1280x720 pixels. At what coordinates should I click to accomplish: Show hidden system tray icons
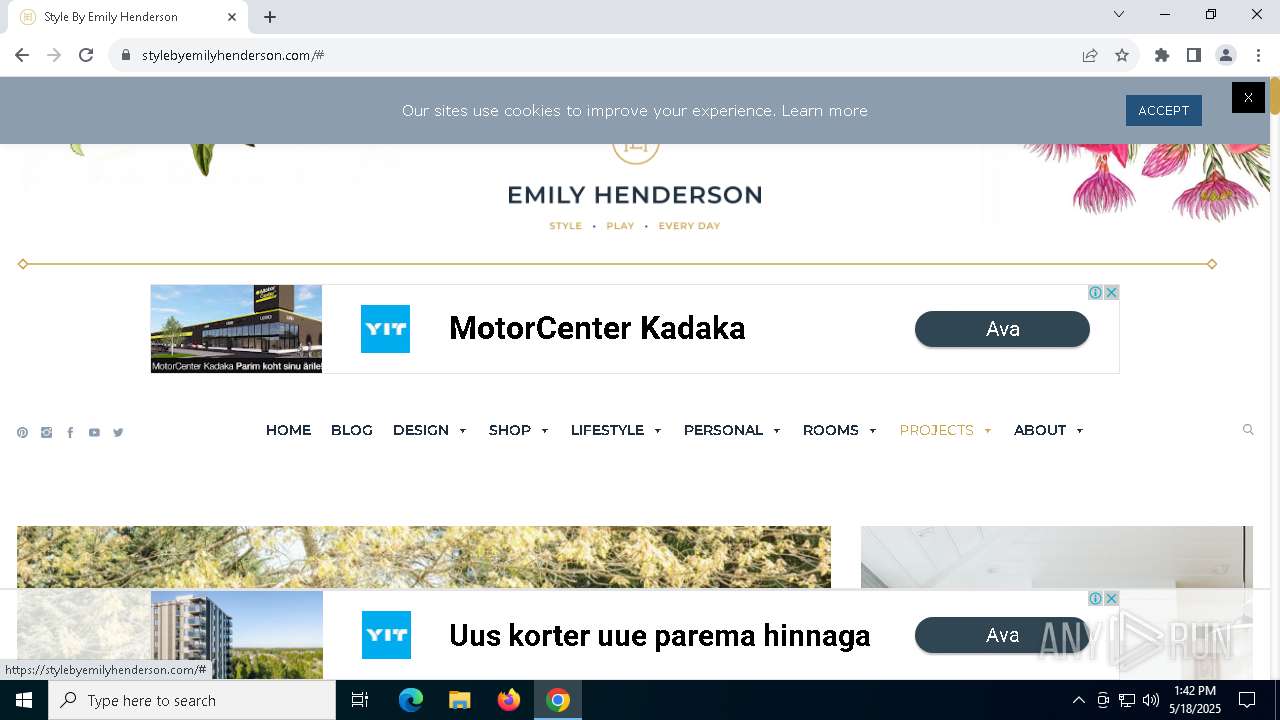pyautogui.click(x=1078, y=700)
